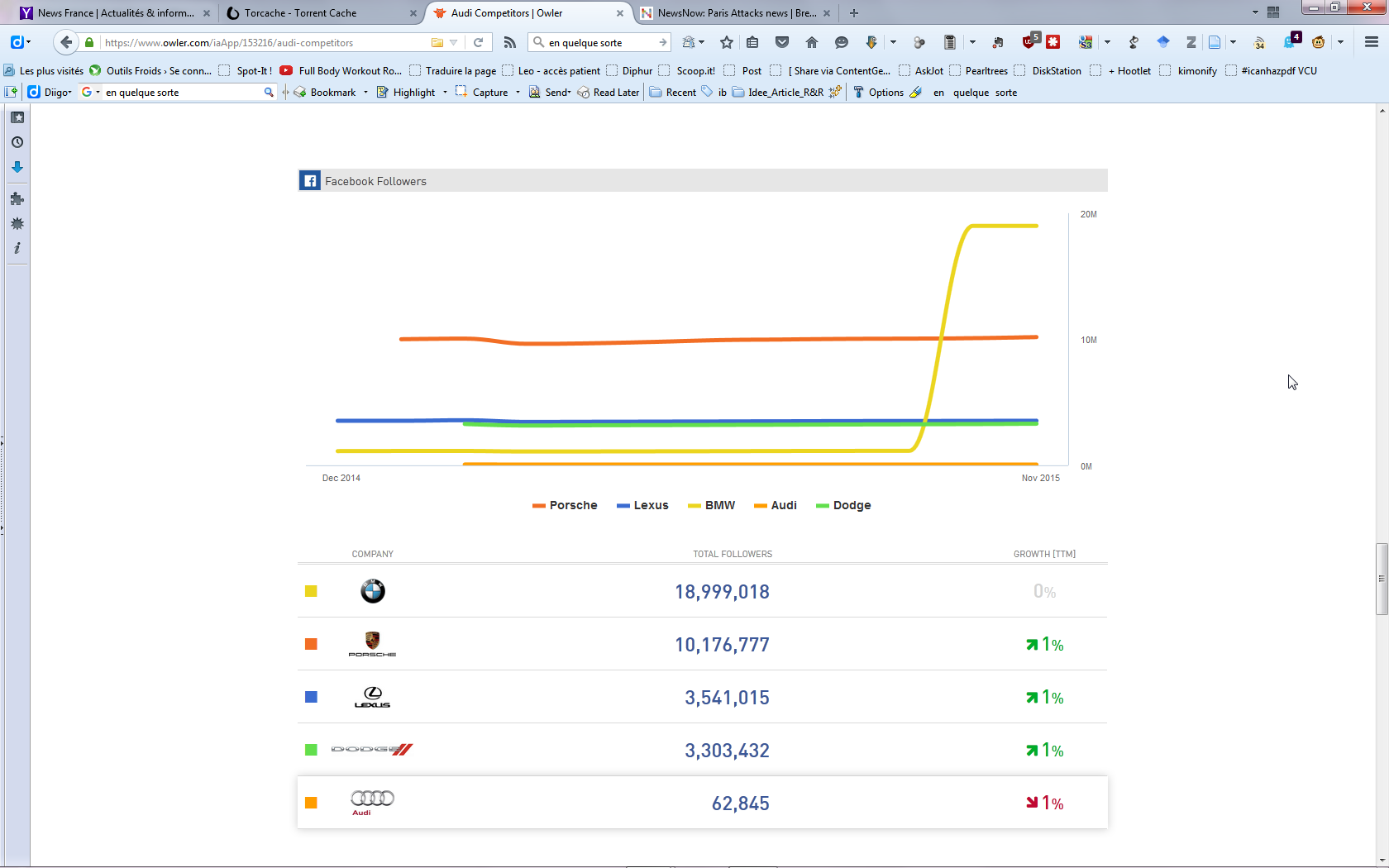Open sidebar bookmarks star panel

[x=17, y=117]
